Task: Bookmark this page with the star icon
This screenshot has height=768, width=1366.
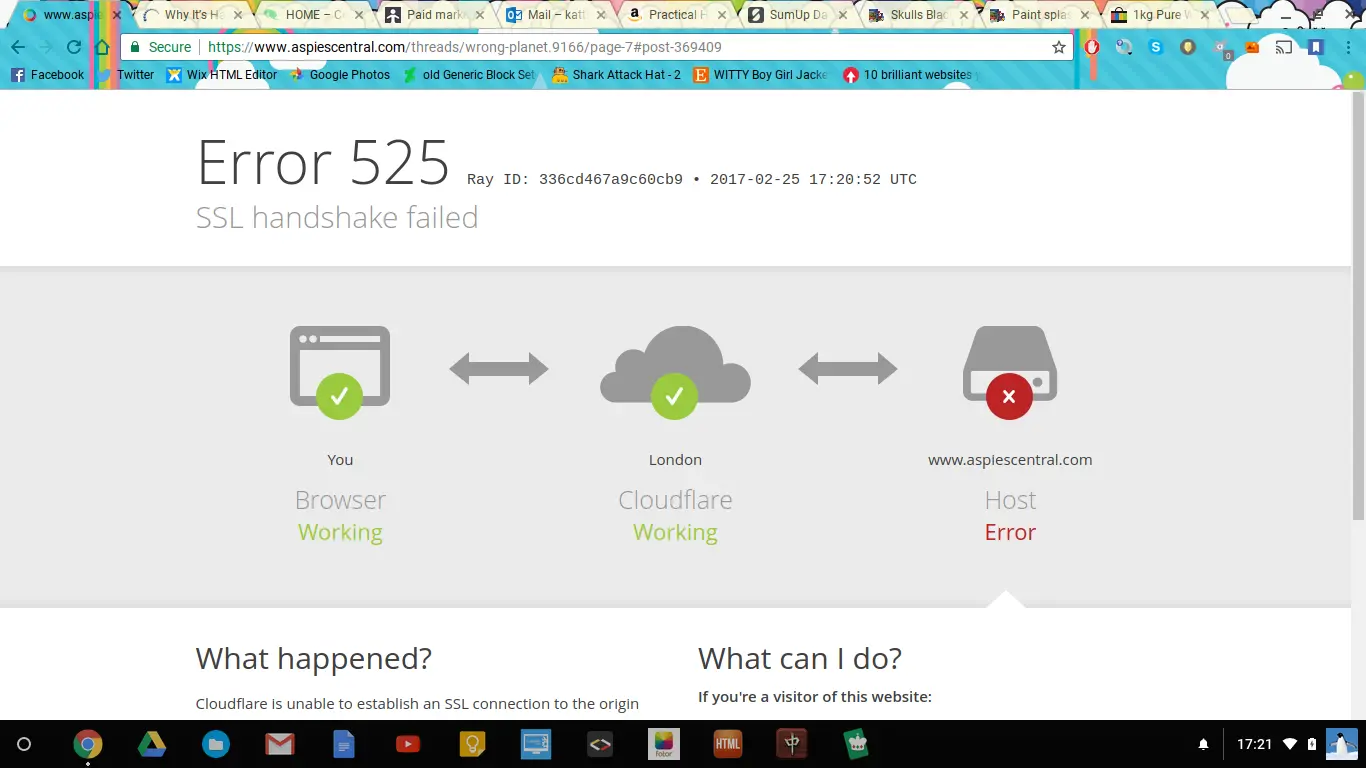Action: pyautogui.click(x=1059, y=47)
